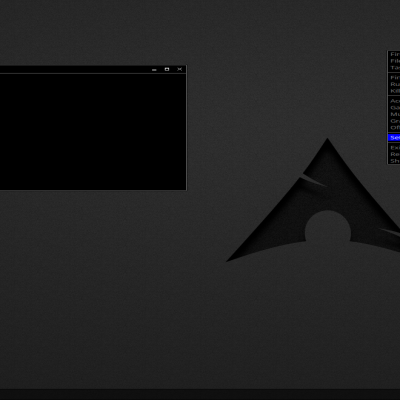Open the menu entry starting with "Ga"
The width and height of the screenshot is (400, 400).
coord(394,108)
